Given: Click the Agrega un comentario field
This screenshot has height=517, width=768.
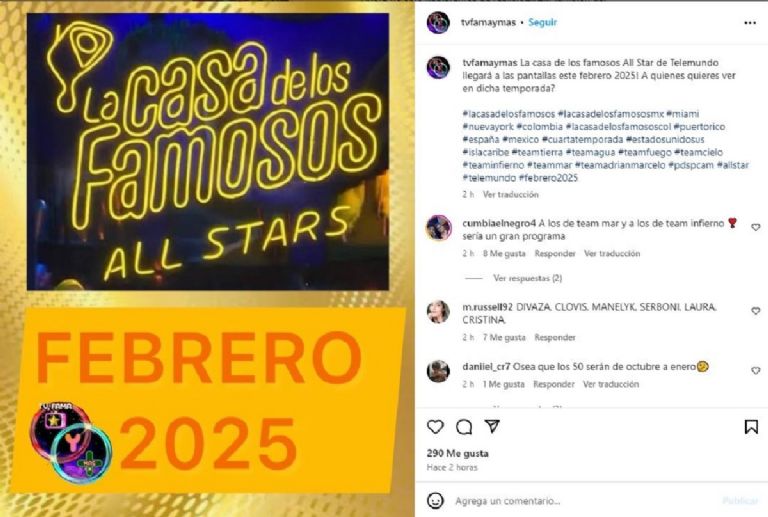Looking at the screenshot, I should [x=583, y=501].
